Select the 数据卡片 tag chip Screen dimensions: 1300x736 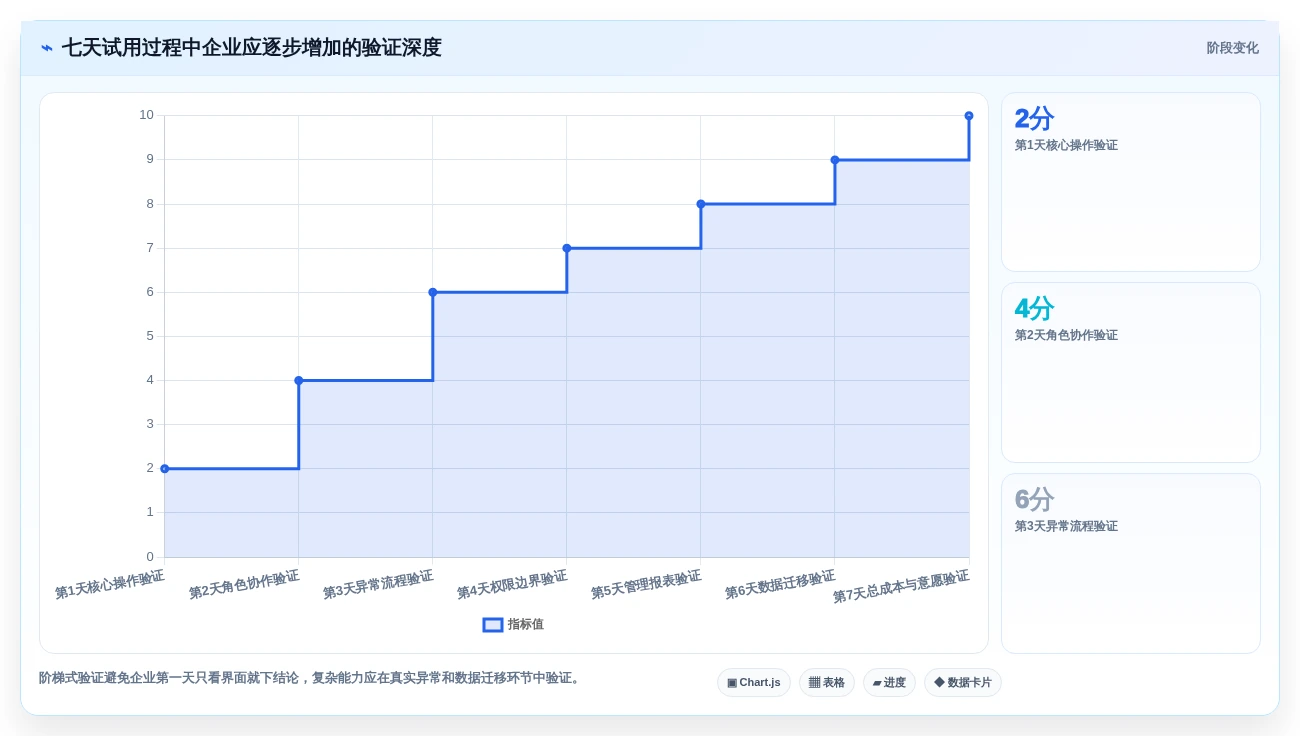coord(963,682)
